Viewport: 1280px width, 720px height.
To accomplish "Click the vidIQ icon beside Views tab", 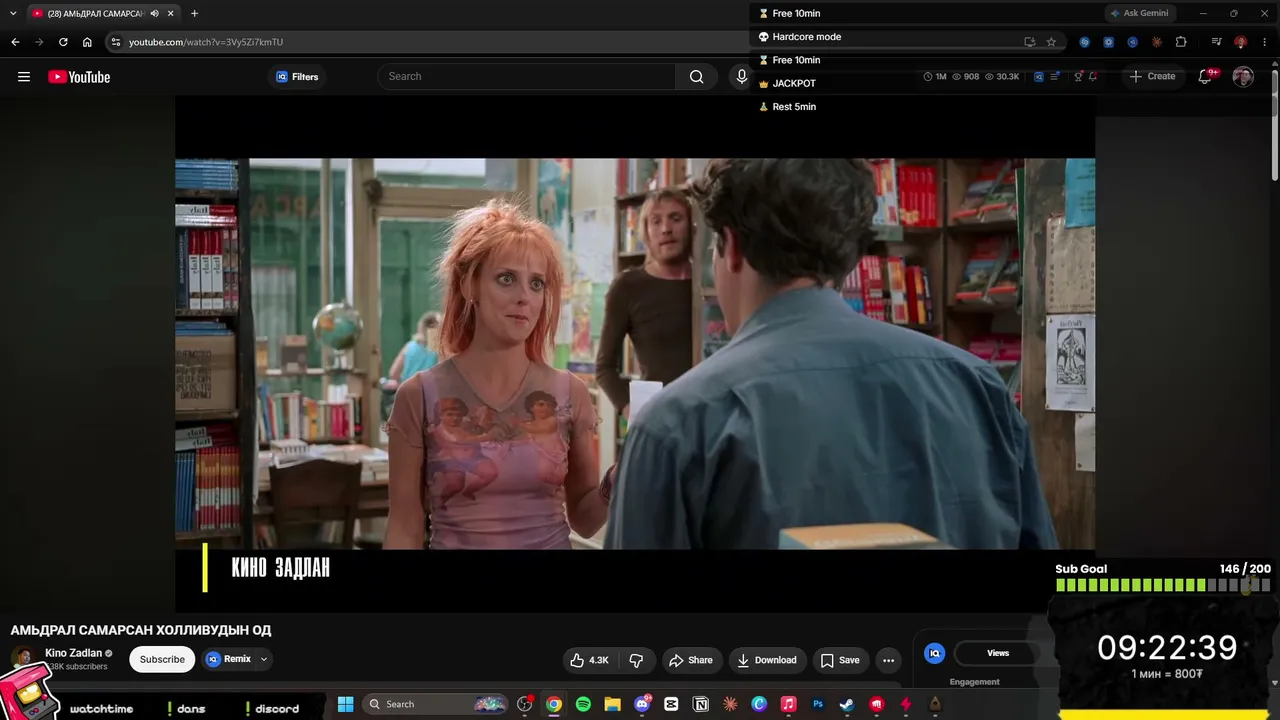I will [x=934, y=653].
